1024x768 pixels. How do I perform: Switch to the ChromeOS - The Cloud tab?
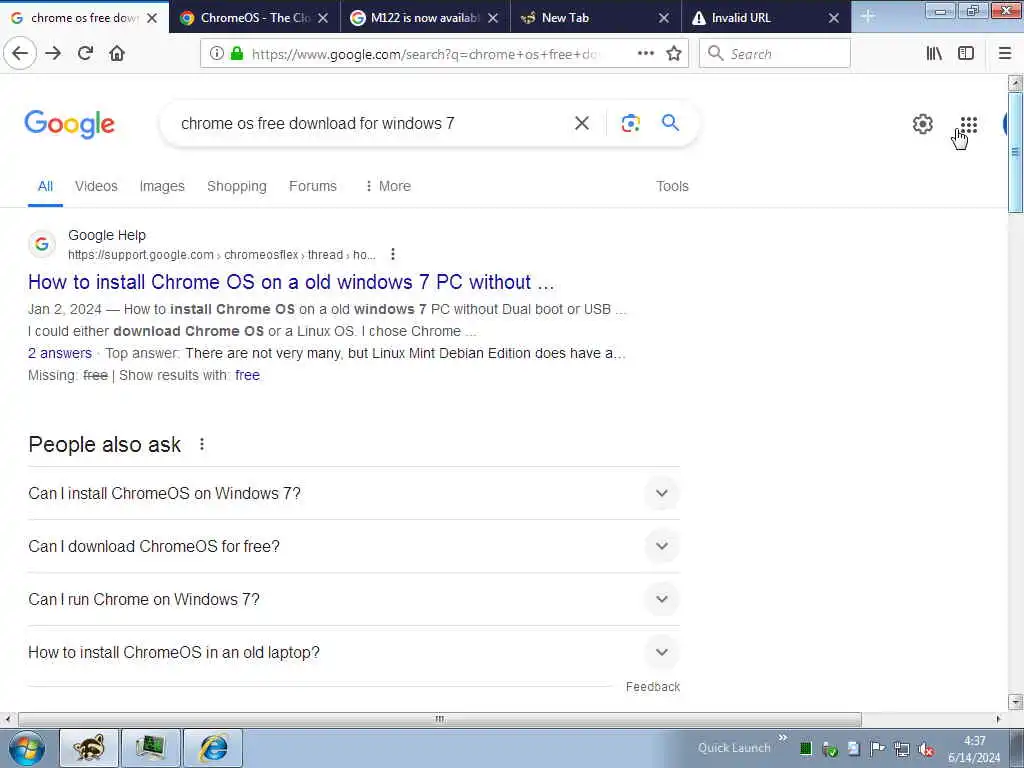[x=255, y=18]
